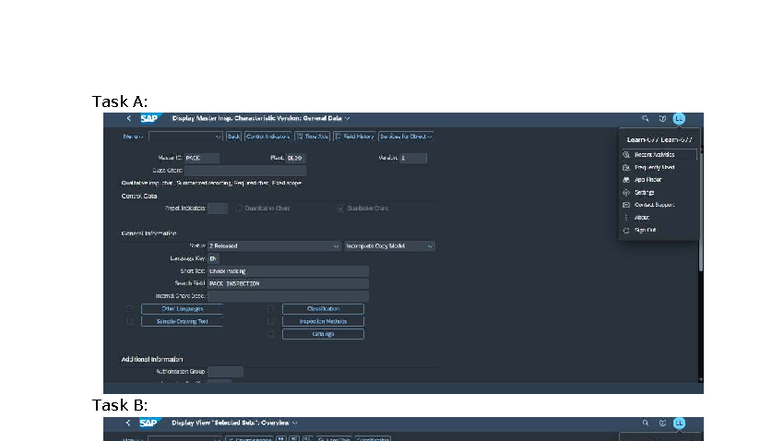Tick the checkbox beside Other Languages

(130, 309)
